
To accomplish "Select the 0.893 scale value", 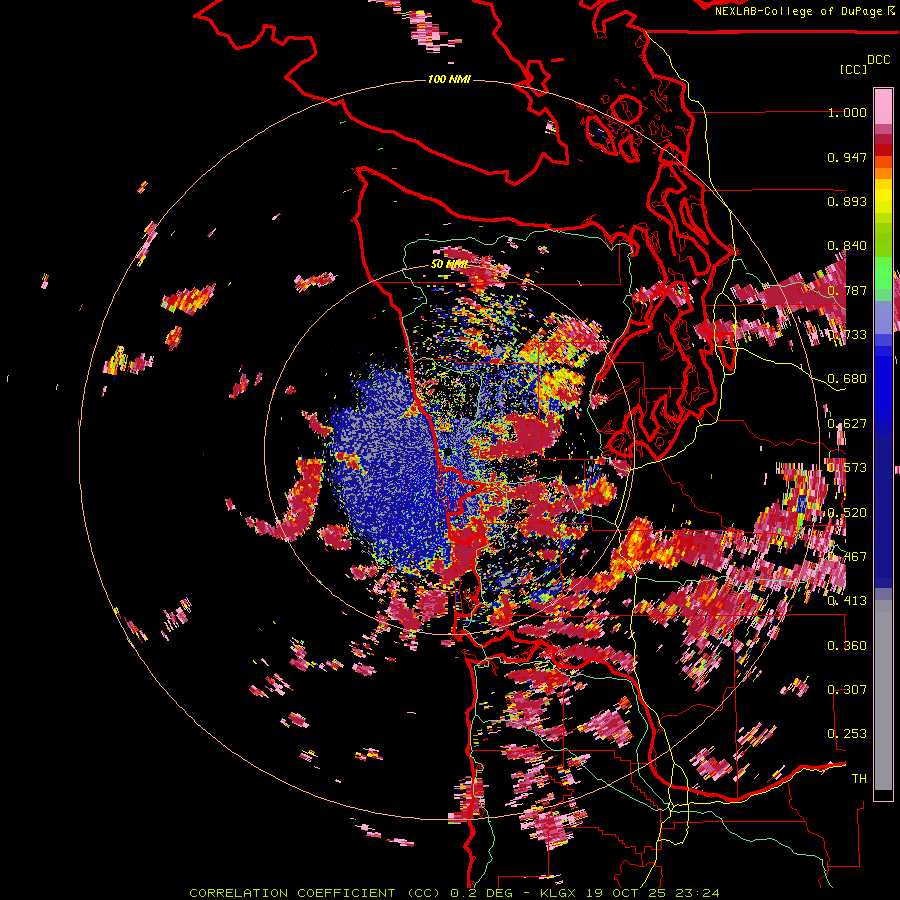I will tap(847, 201).
